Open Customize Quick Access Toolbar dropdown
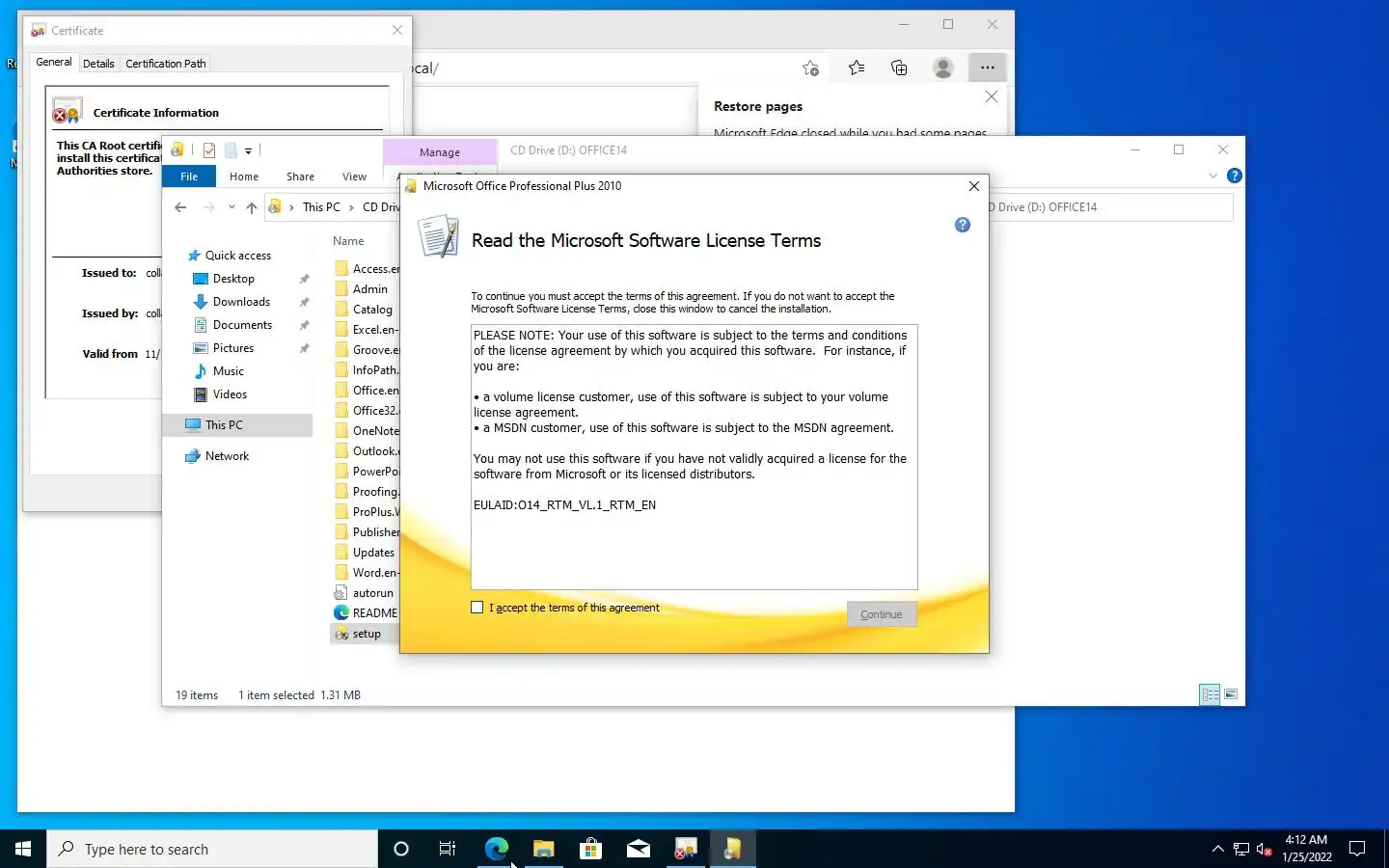This screenshot has height=868, width=1389. (x=248, y=151)
